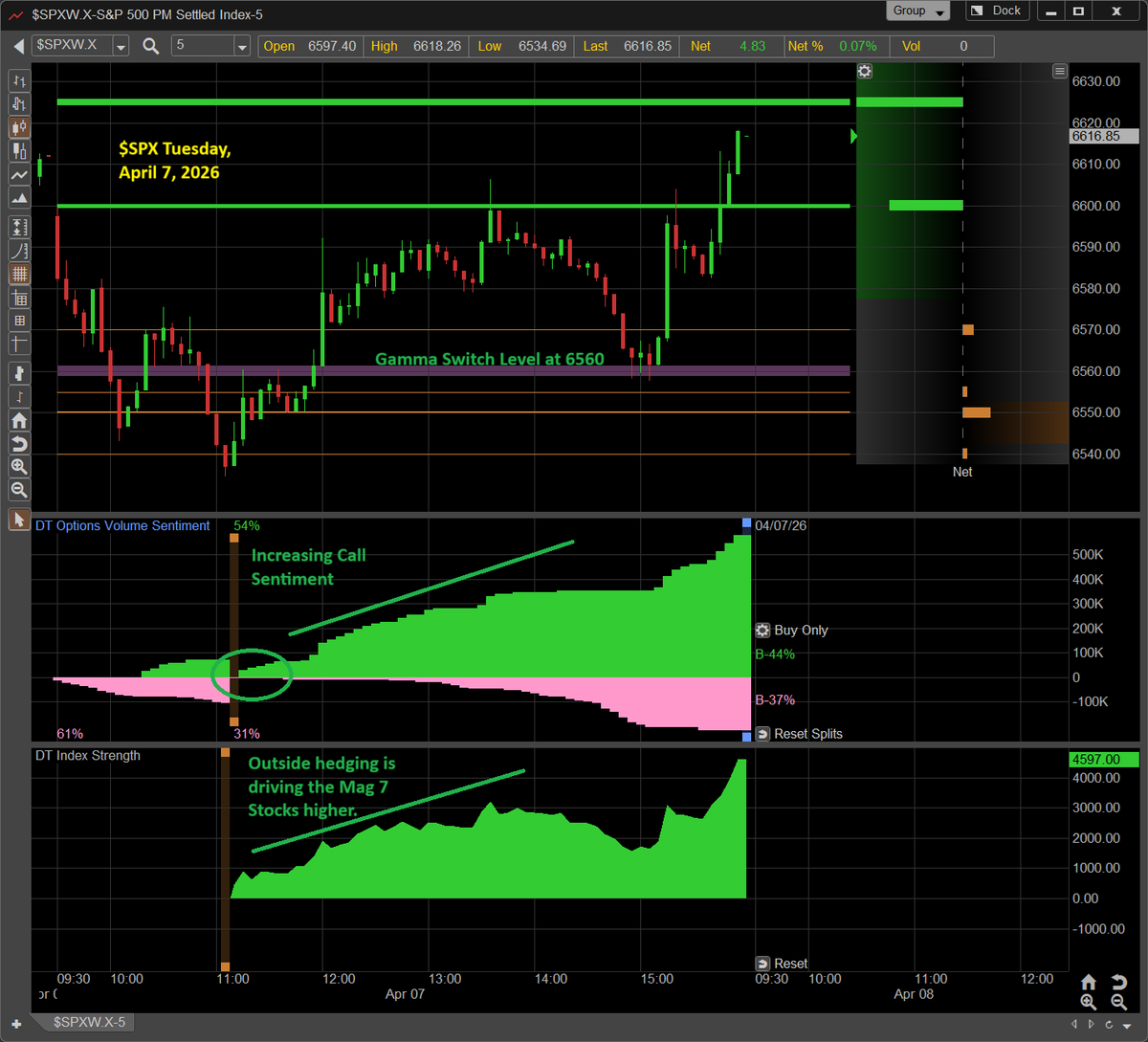Toggle the crosshair icon in left toolbar
Image resolution: width=1148 pixels, height=1042 pixels.
click(x=19, y=344)
